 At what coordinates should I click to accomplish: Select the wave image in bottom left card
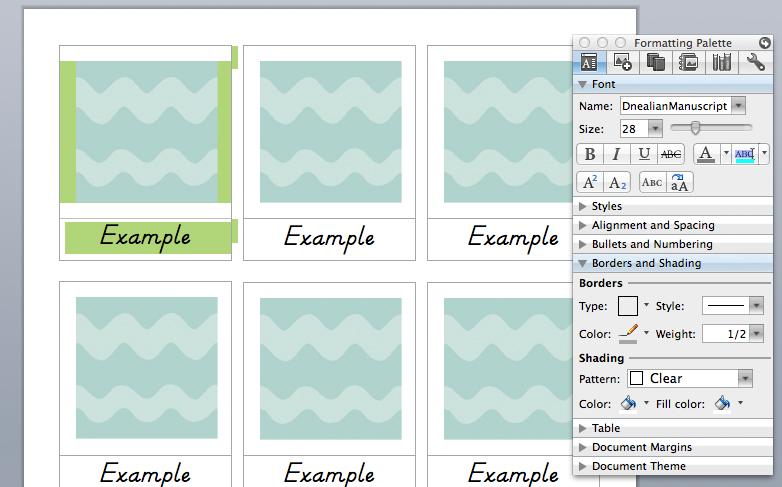pos(147,368)
